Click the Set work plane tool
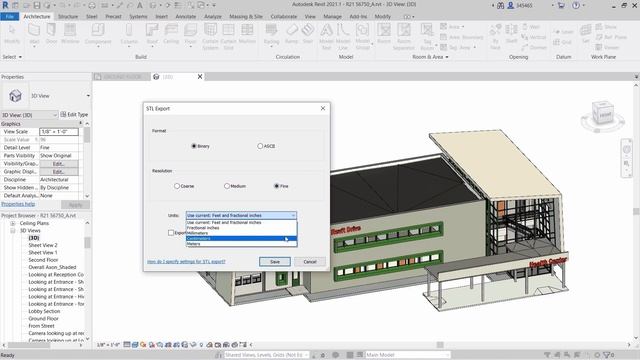The height and width of the screenshot is (360, 640). (586, 33)
